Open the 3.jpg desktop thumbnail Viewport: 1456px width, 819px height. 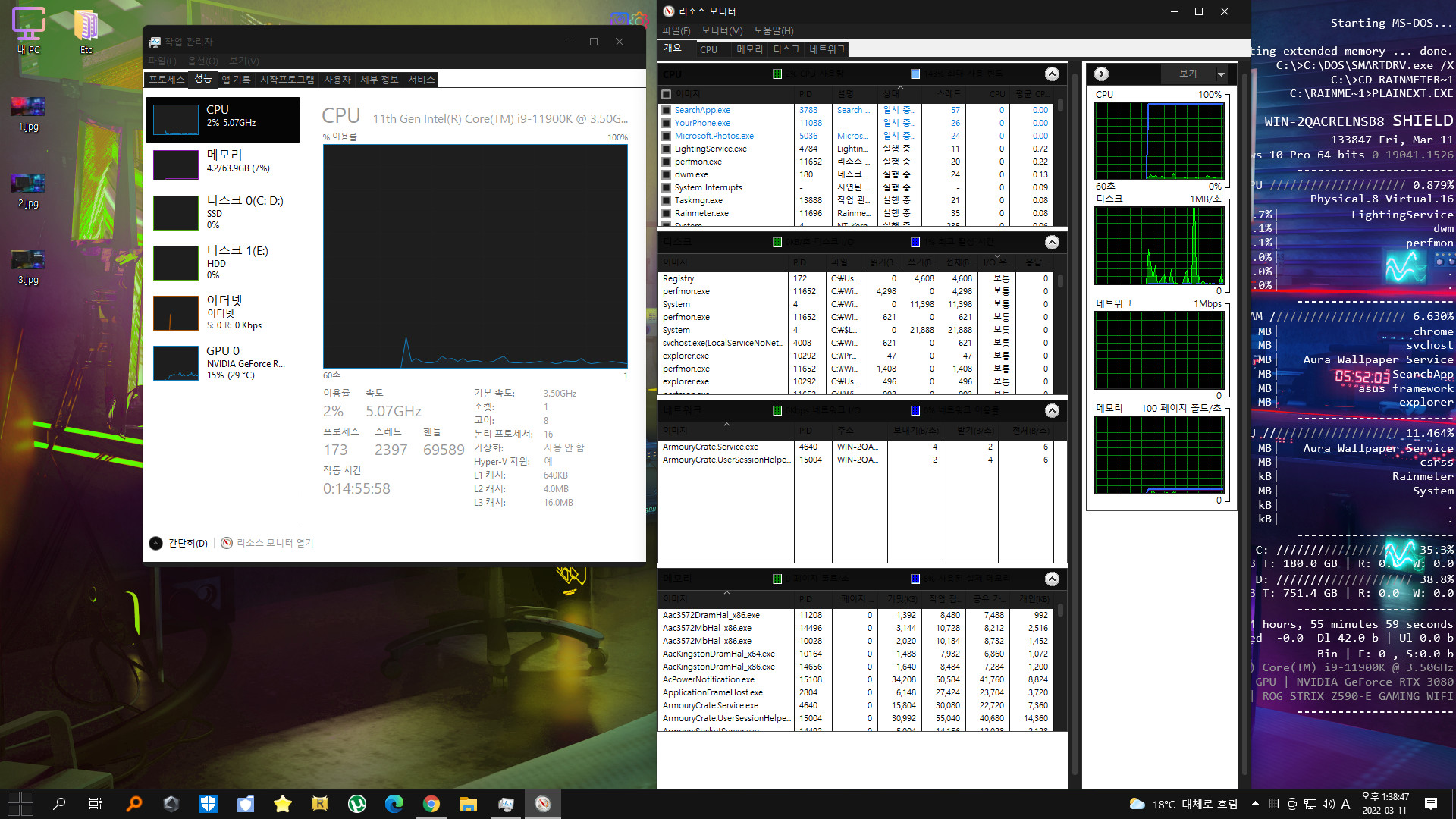point(28,267)
